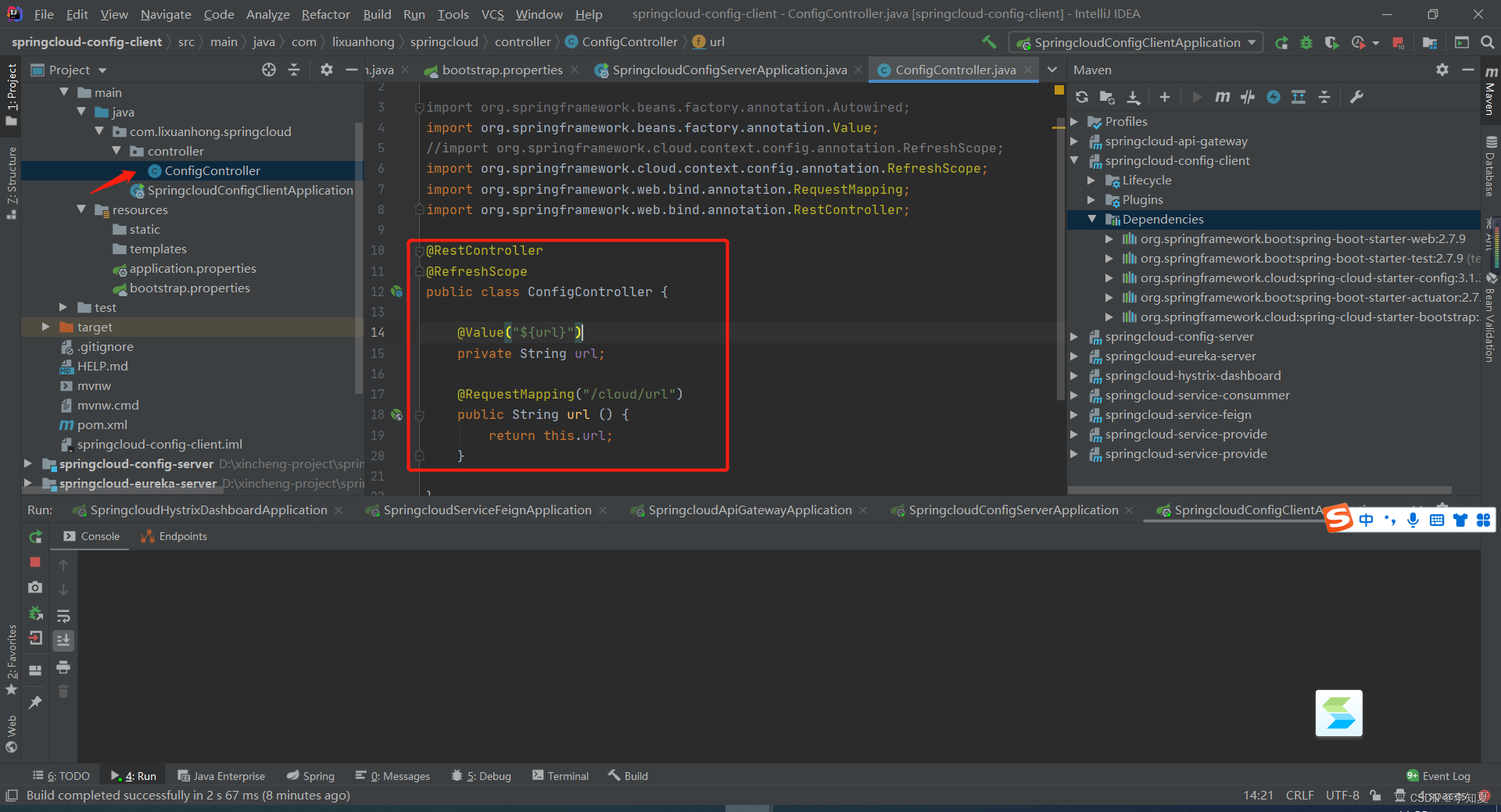1501x812 pixels.
Task: Collapse the controller package node
Action: pos(116,151)
